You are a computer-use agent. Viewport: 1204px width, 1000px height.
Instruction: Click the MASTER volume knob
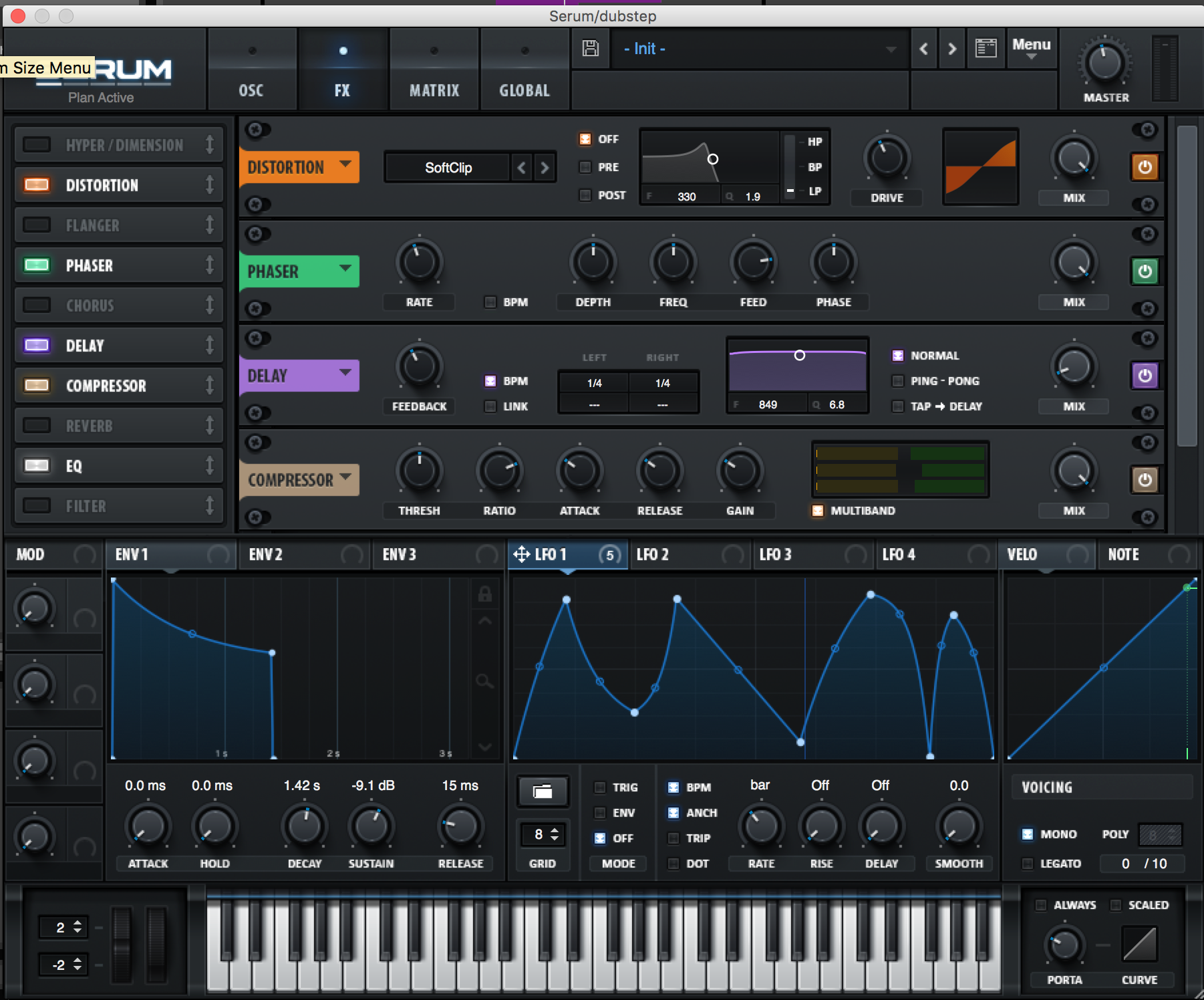click(x=1105, y=63)
